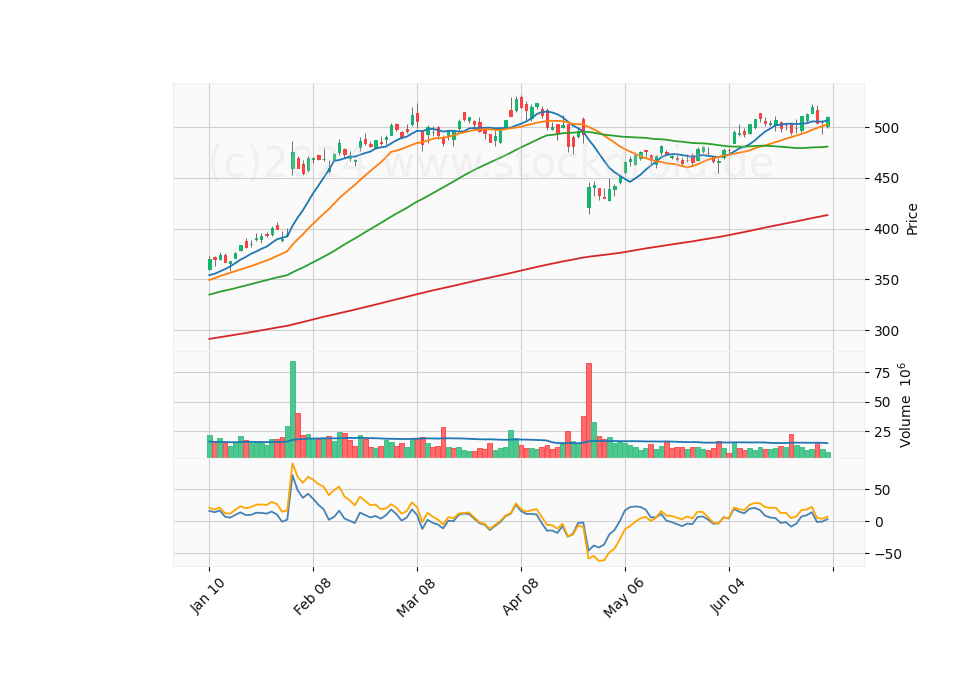Click the 25 volume axis label

[882, 432]
